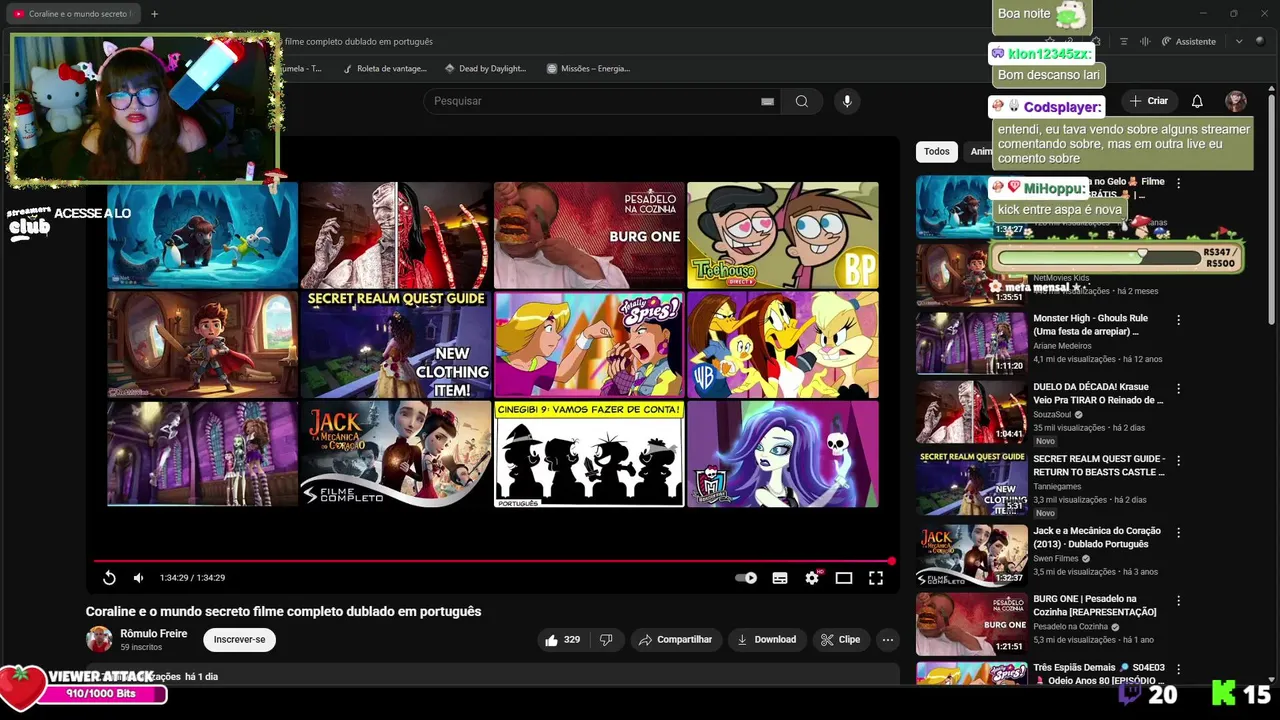Open Monster High ghost girl end-screen thumbnail
The height and width of the screenshot is (720, 1280).
(x=783, y=454)
